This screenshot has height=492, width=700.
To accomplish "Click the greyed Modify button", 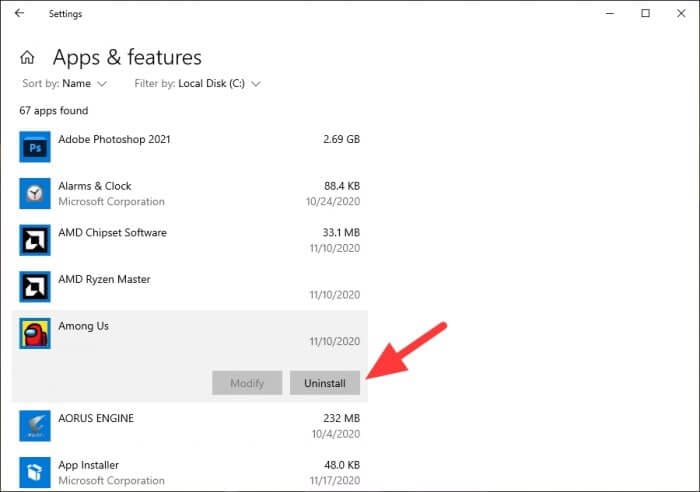I will tap(247, 383).
